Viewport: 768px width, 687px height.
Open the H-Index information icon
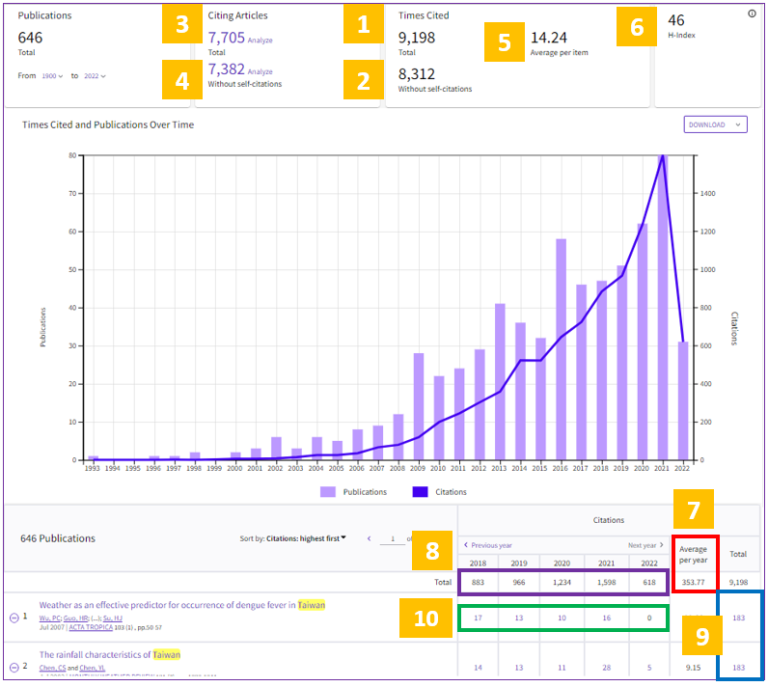click(x=751, y=14)
